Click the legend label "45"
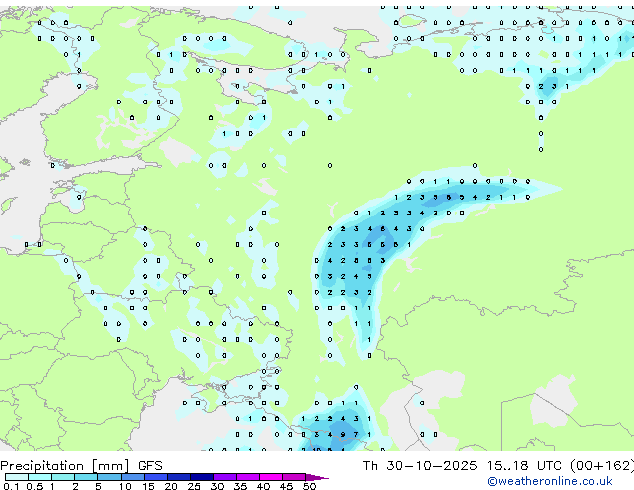This screenshot has width=634, height=490. coord(286,486)
